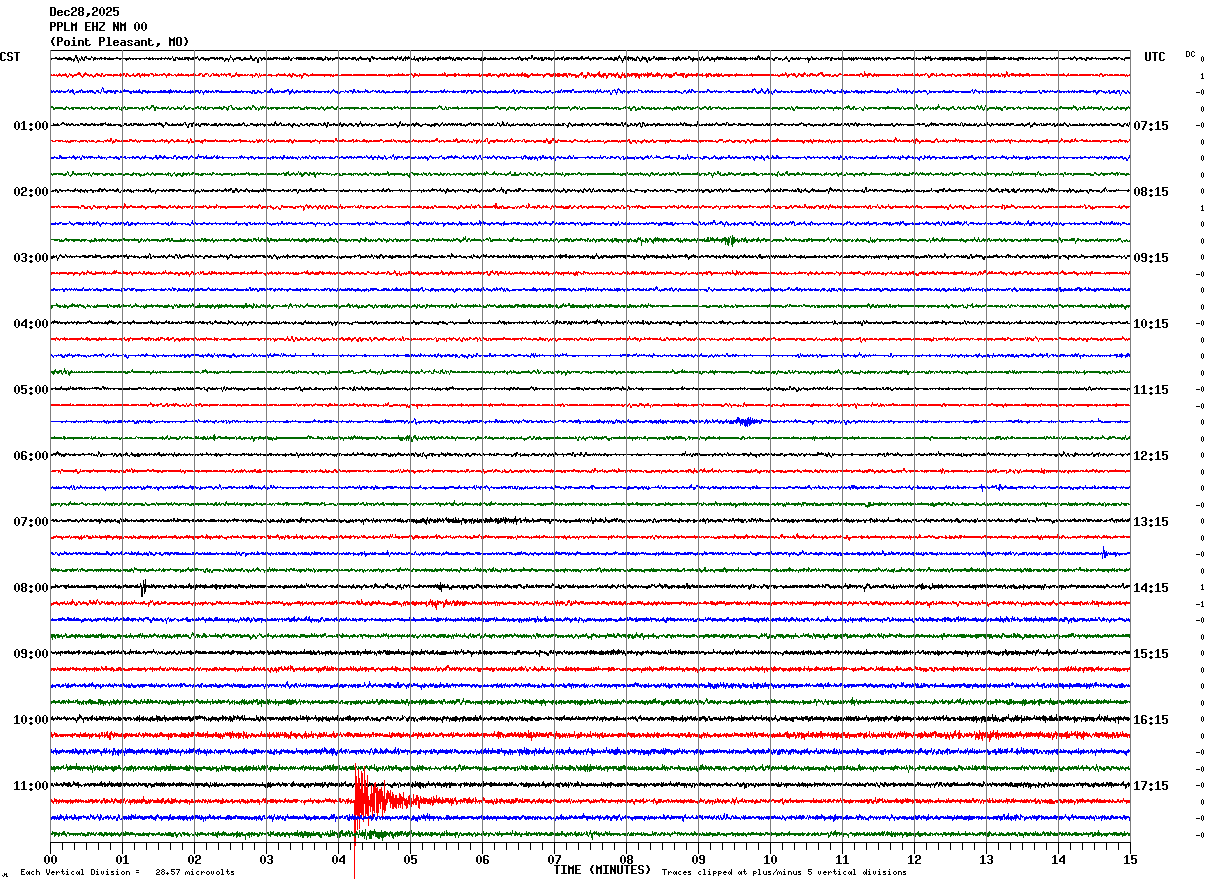Image resolution: width=1210 pixels, height=886 pixels.
Task: Select the 11:00 CST time label
Action: pyautogui.click(x=30, y=786)
